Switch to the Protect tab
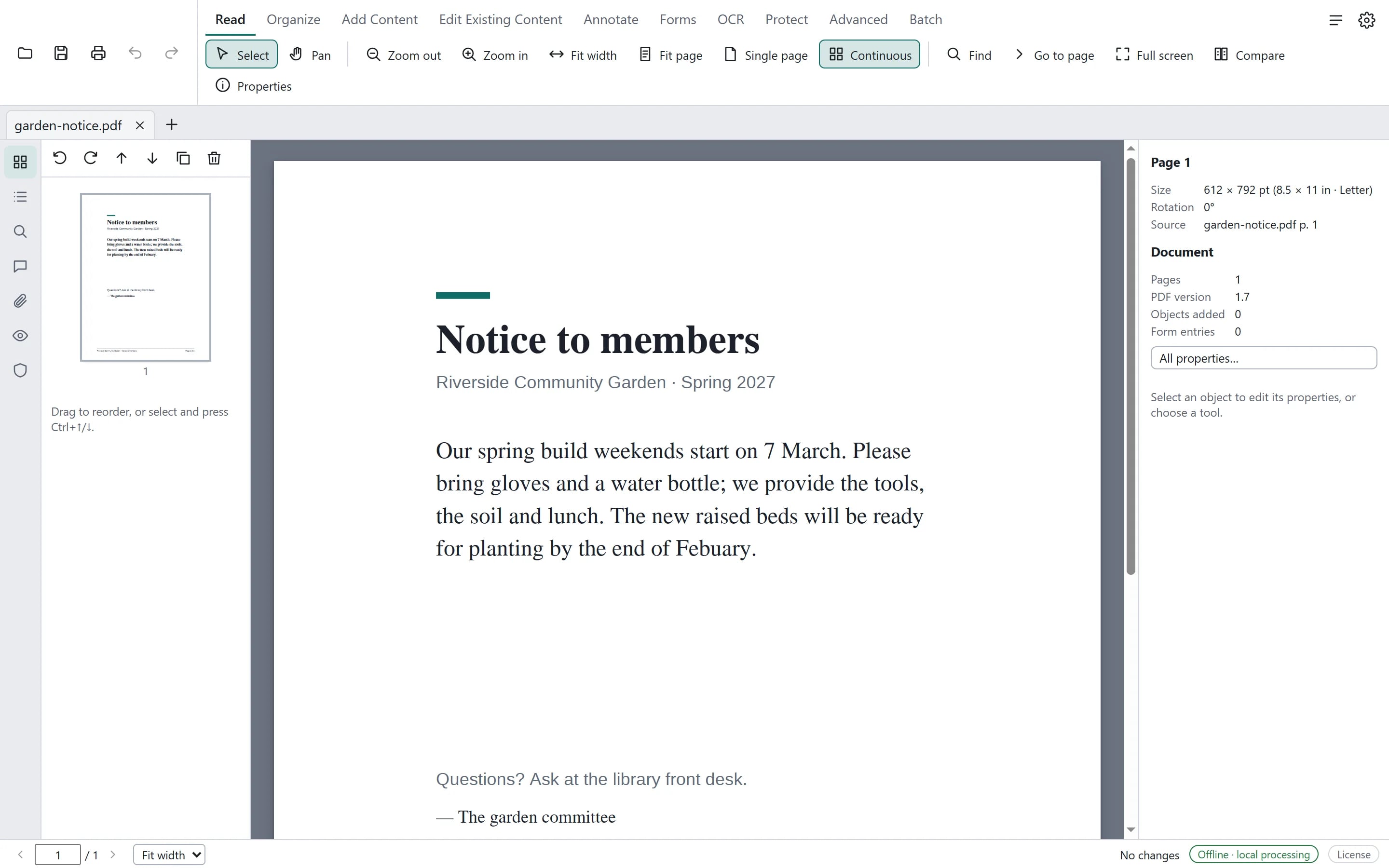Image resolution: width=1389 pixels, height=868 pixels. (x=786, y=19)
